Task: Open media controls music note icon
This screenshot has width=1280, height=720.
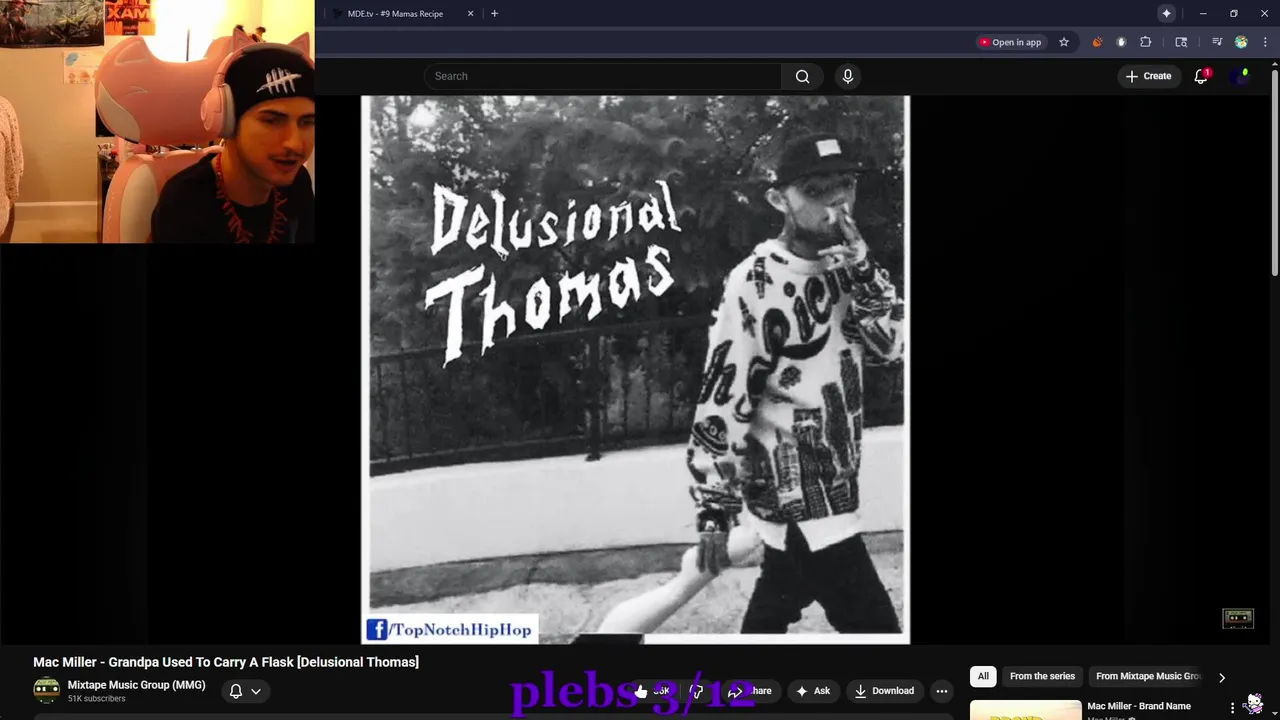Action: 1217,42
